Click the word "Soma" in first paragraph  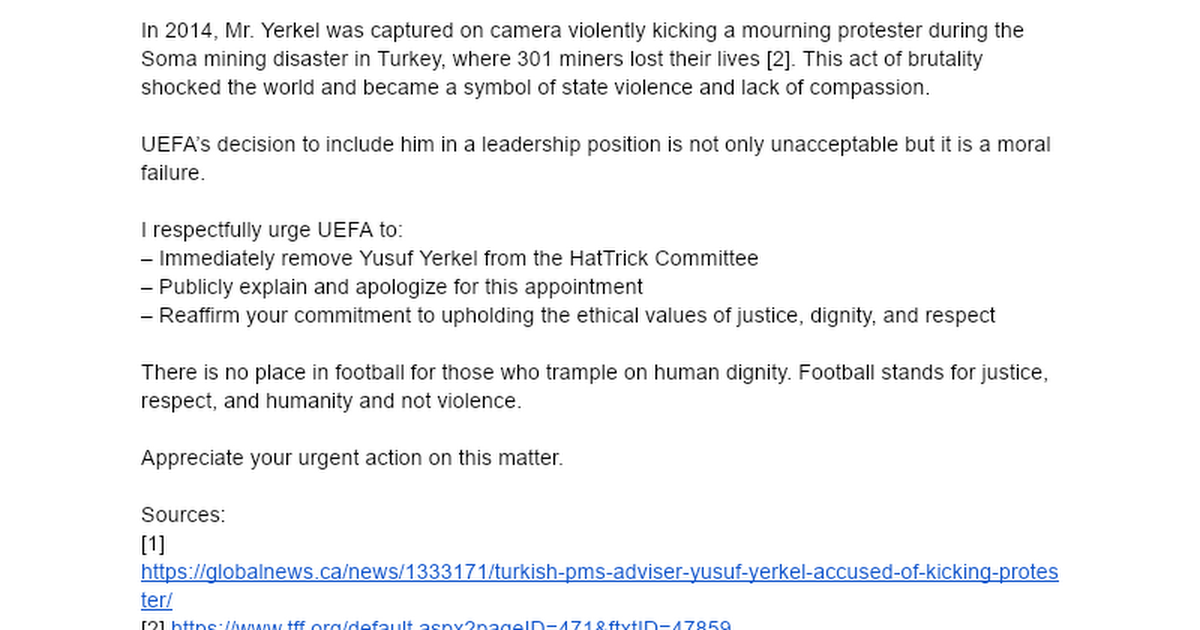(165, 59)
